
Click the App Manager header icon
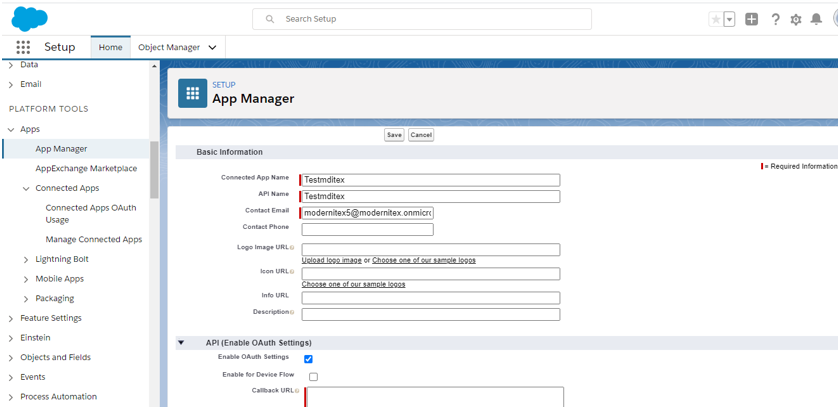point(192,94)
